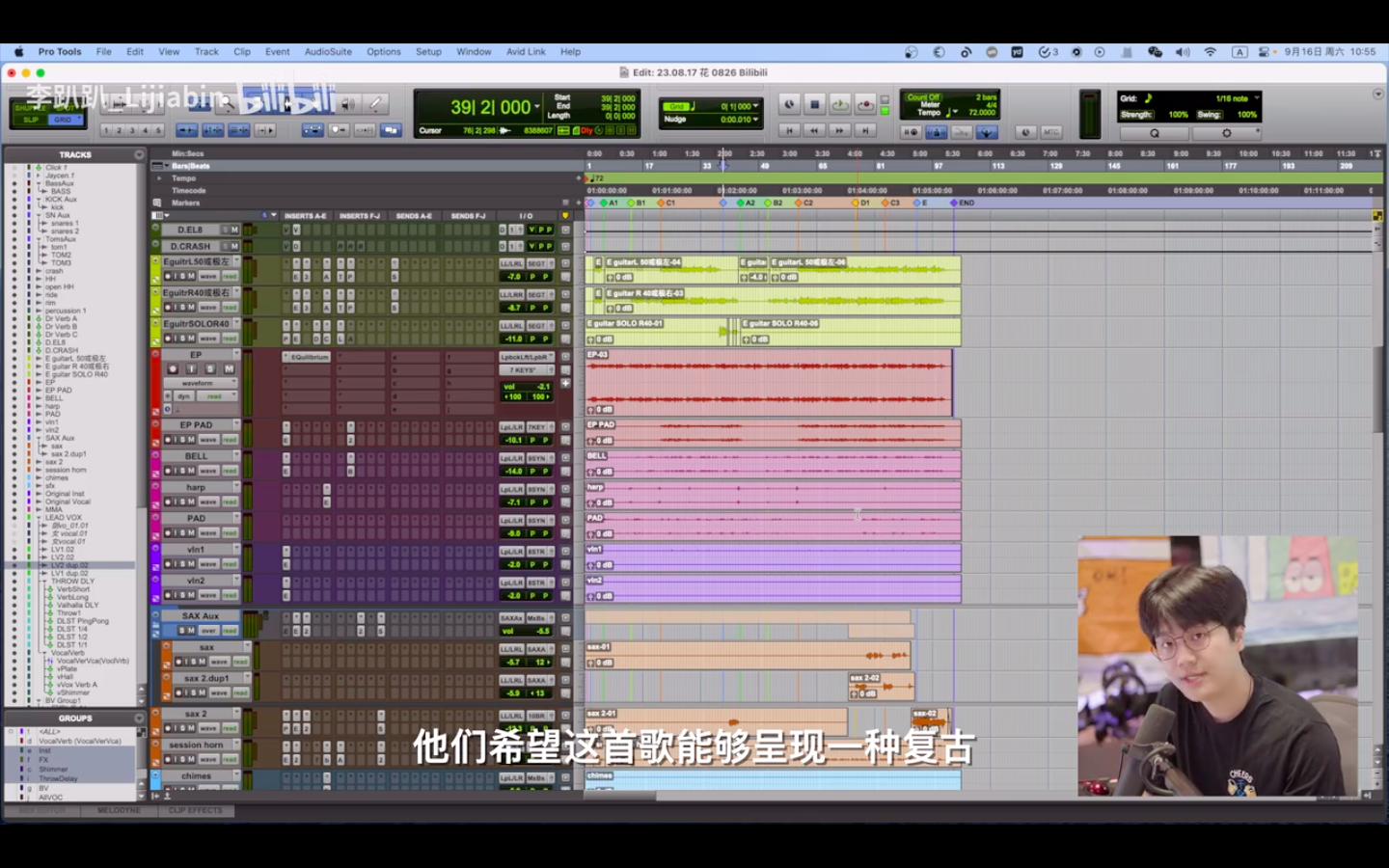Image resolution: width=1389 pixels, height=868 pixels.
Task: Click the plus button in EP track I/O
Action: pyautogui.click(x=565, y=384)
